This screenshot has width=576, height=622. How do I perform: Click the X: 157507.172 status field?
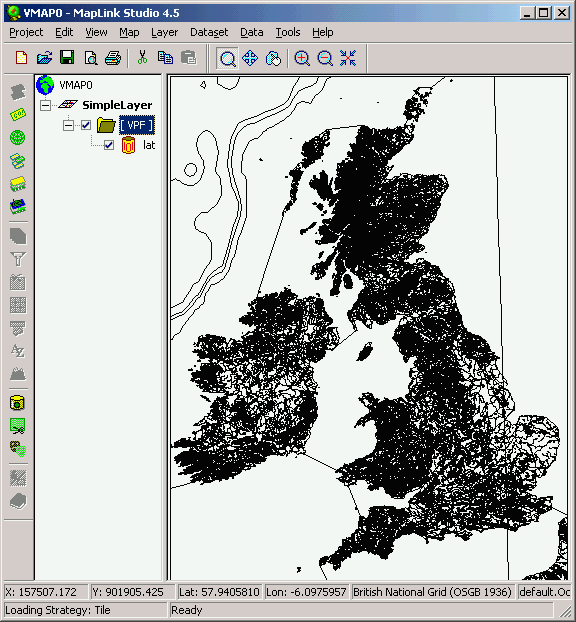click(46, 592)
